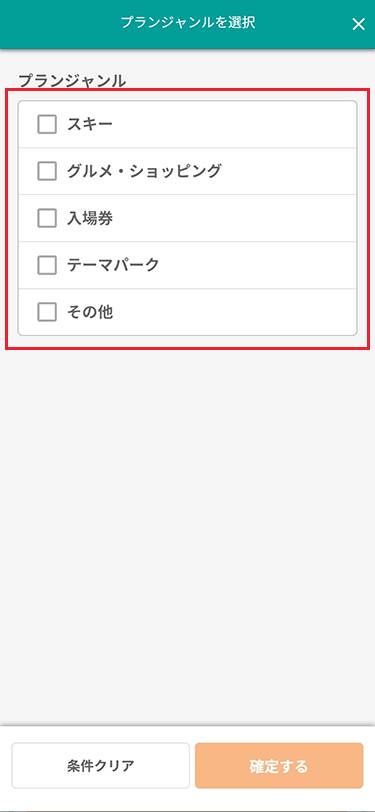Close the プランジャンルを選択 dialog with X

(x=358, y=24)
